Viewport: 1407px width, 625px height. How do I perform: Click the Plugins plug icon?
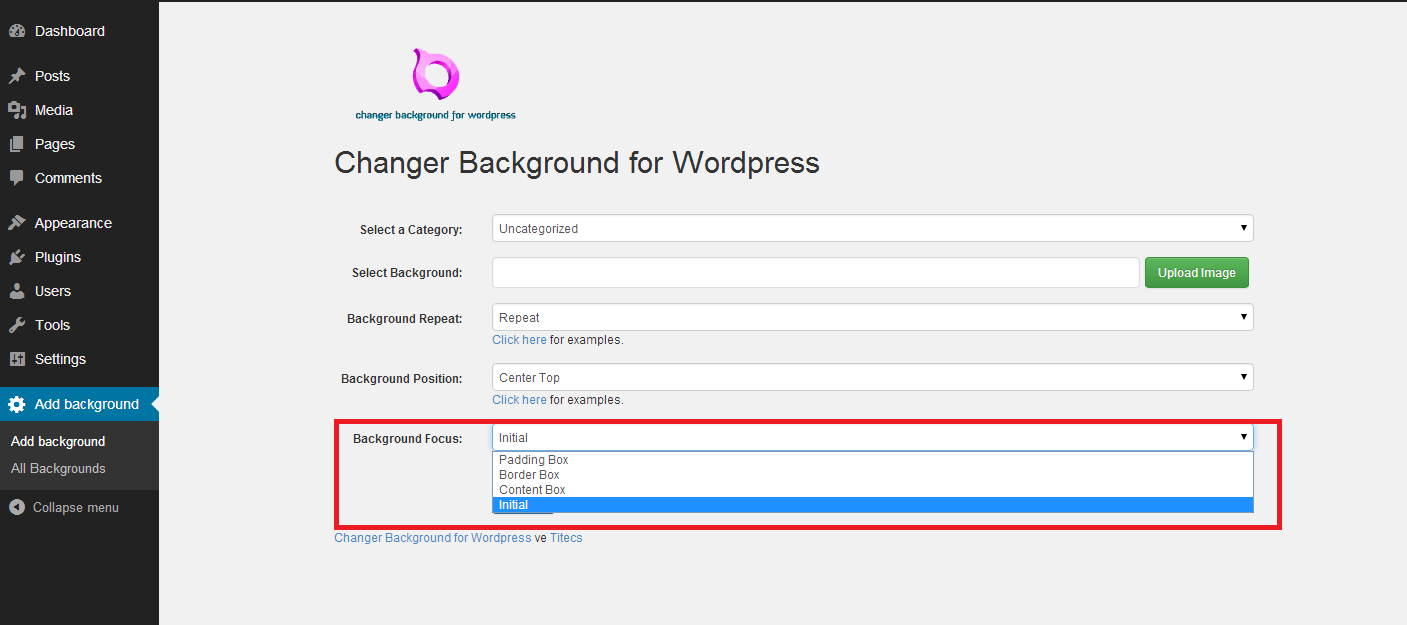16,257
